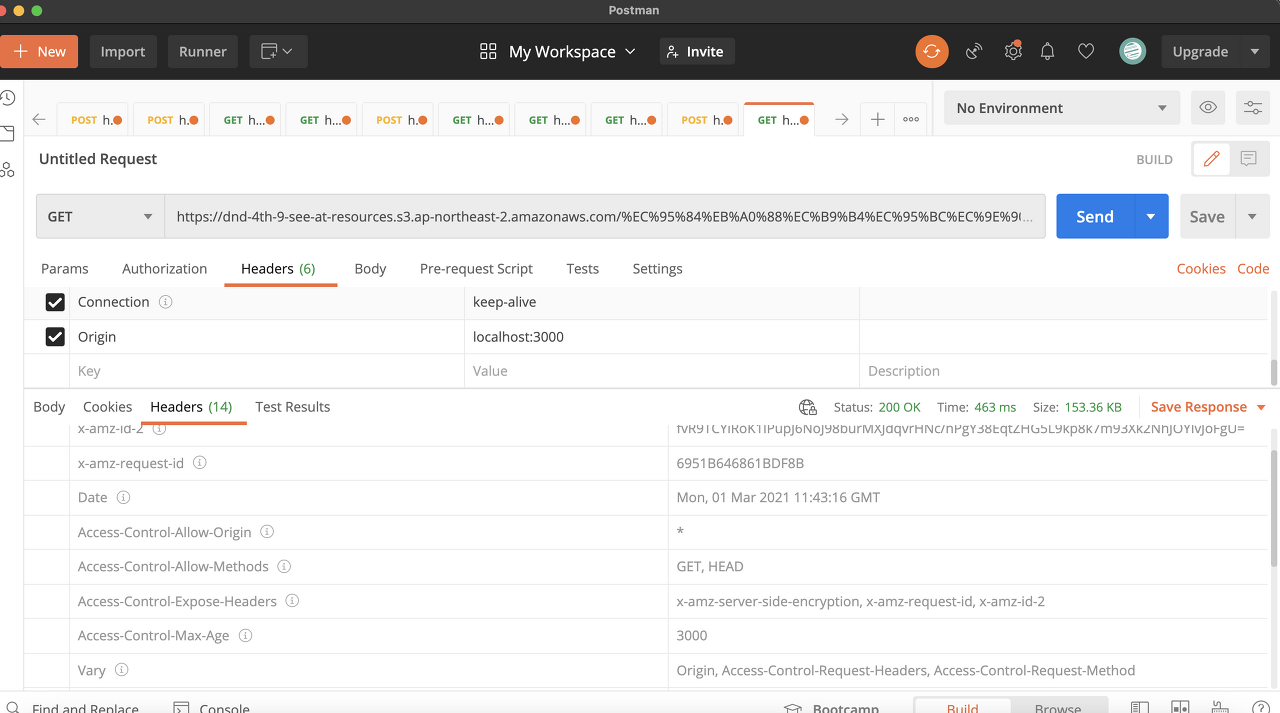Image resolution: width=1280 pixels, height=713 pixels.
Task: Open the Save Response dropdown
Action: [1209, 407]
